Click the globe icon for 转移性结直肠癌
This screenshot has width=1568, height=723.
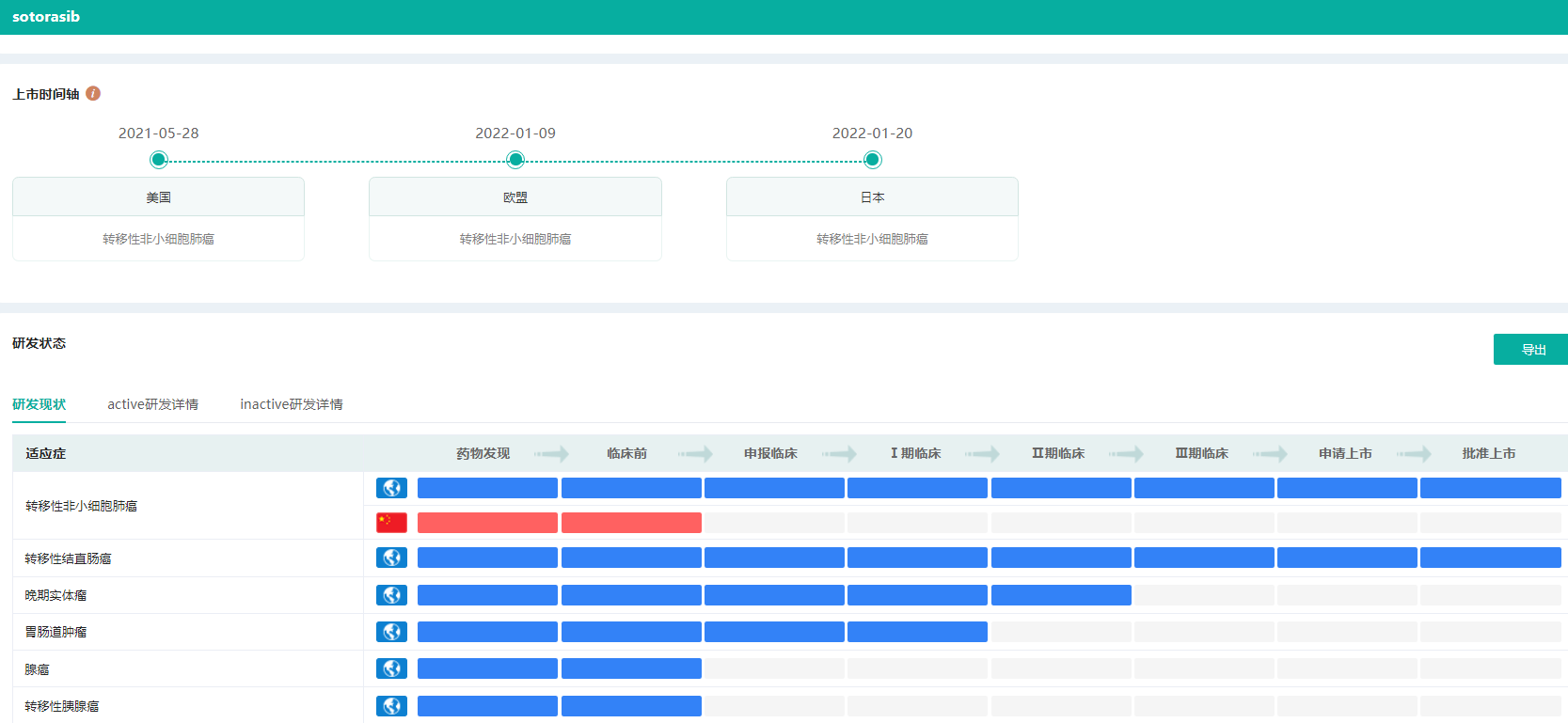click(391, 558)
